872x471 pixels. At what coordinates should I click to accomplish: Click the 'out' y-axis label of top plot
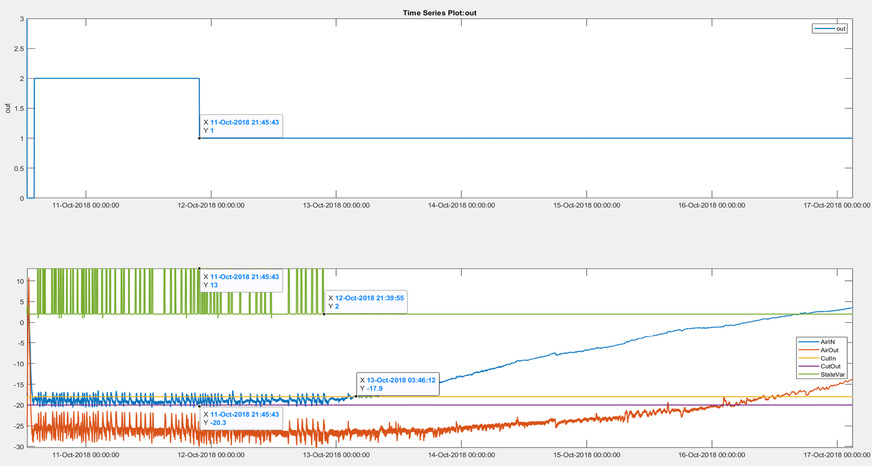(7, 108)
